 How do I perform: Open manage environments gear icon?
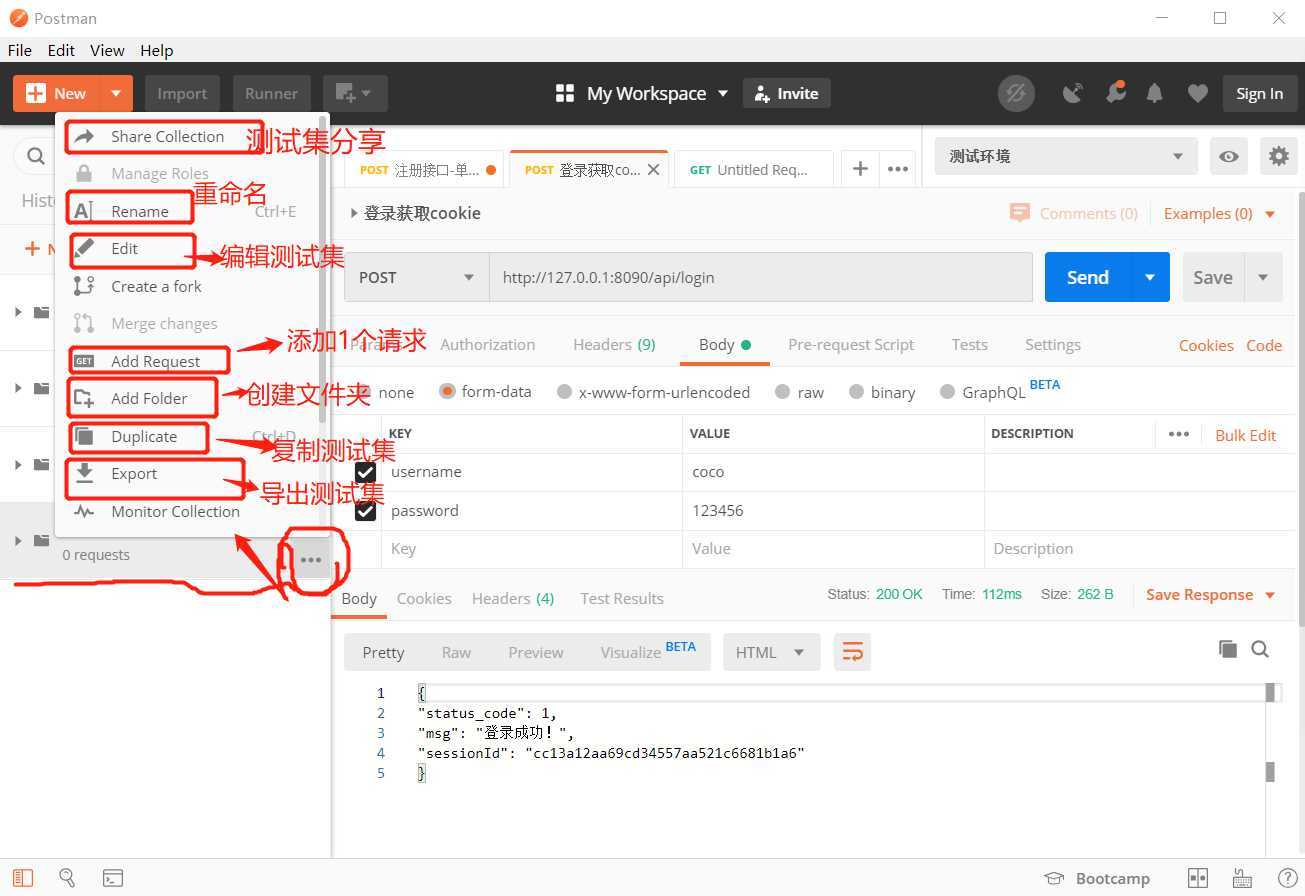[1278, 156]
